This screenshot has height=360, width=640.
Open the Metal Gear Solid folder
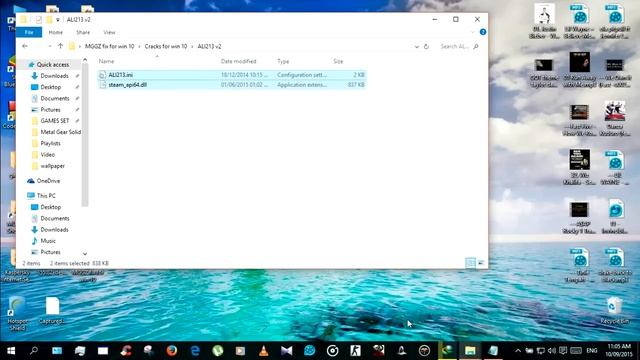point(60,132)
